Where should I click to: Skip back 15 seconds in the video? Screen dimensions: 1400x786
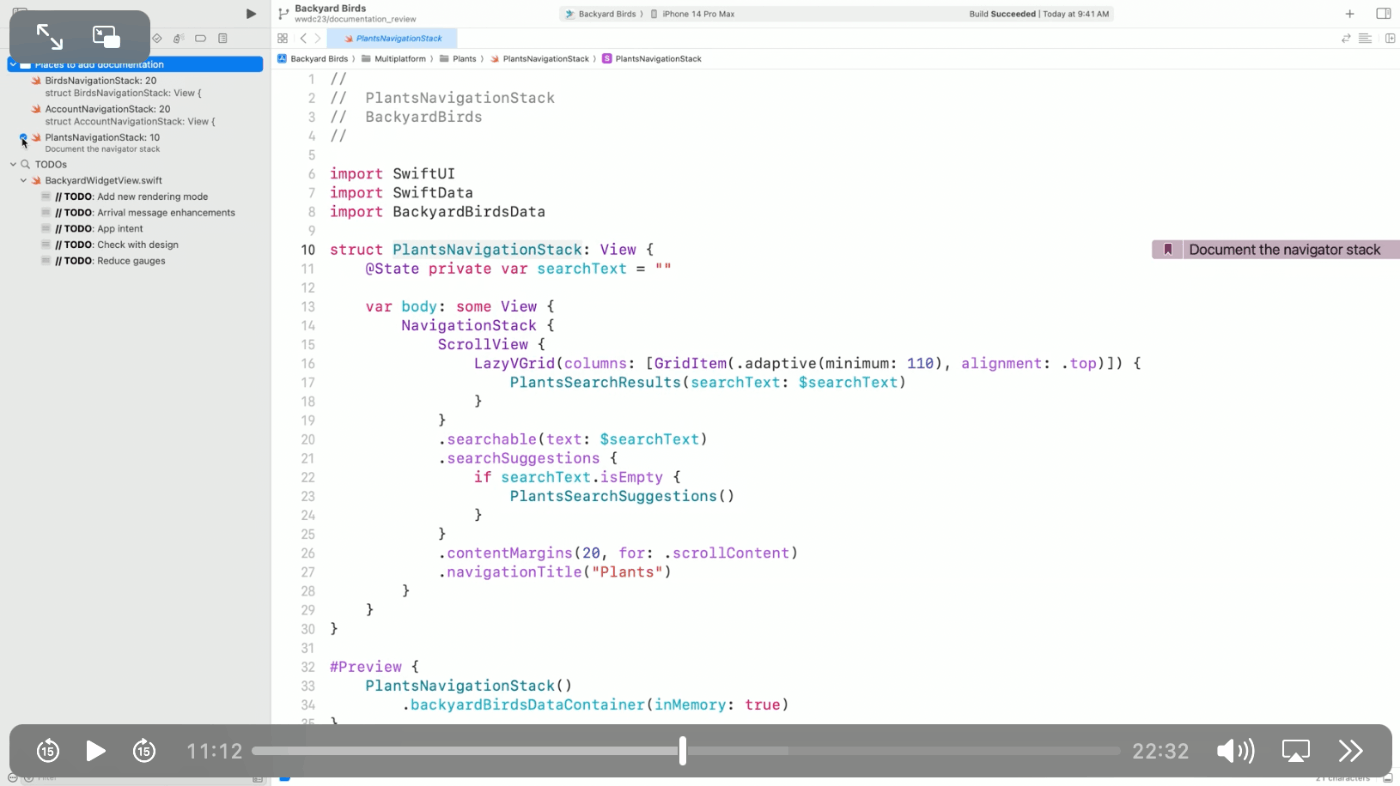pos(48,751)
